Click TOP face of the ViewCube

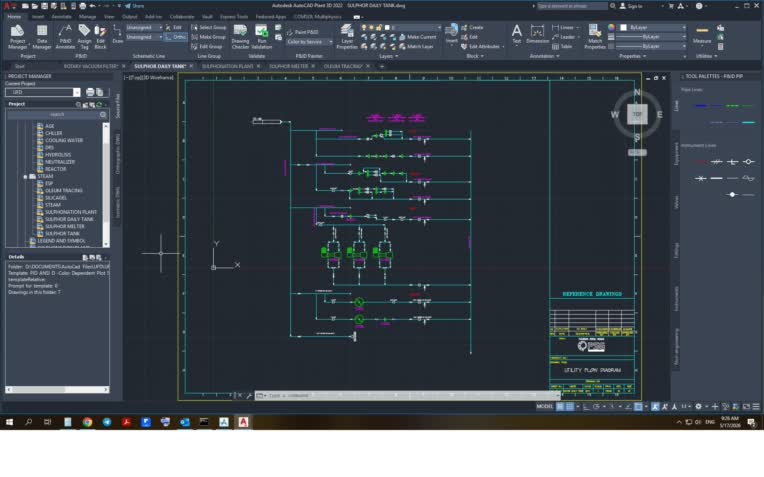click(637, 114)
